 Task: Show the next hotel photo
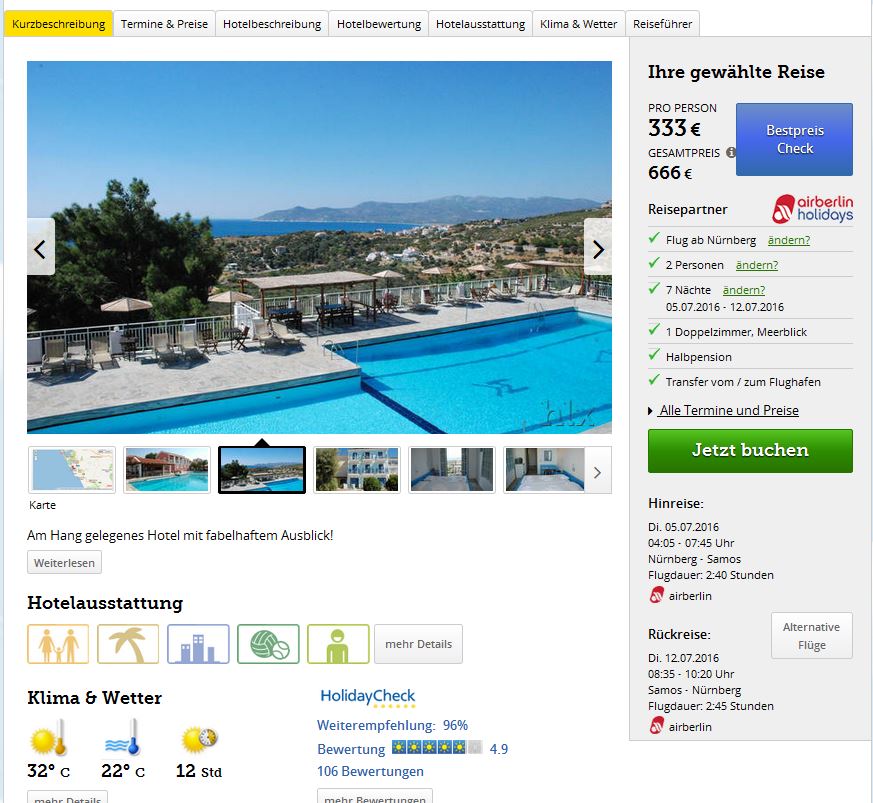click(x=598, y=249)
